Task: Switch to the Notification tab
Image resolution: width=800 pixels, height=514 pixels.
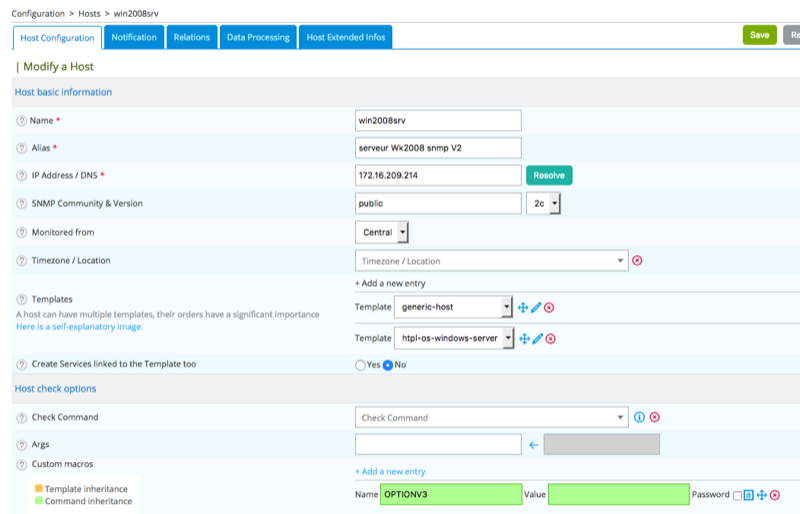Action: pos(134,37)
